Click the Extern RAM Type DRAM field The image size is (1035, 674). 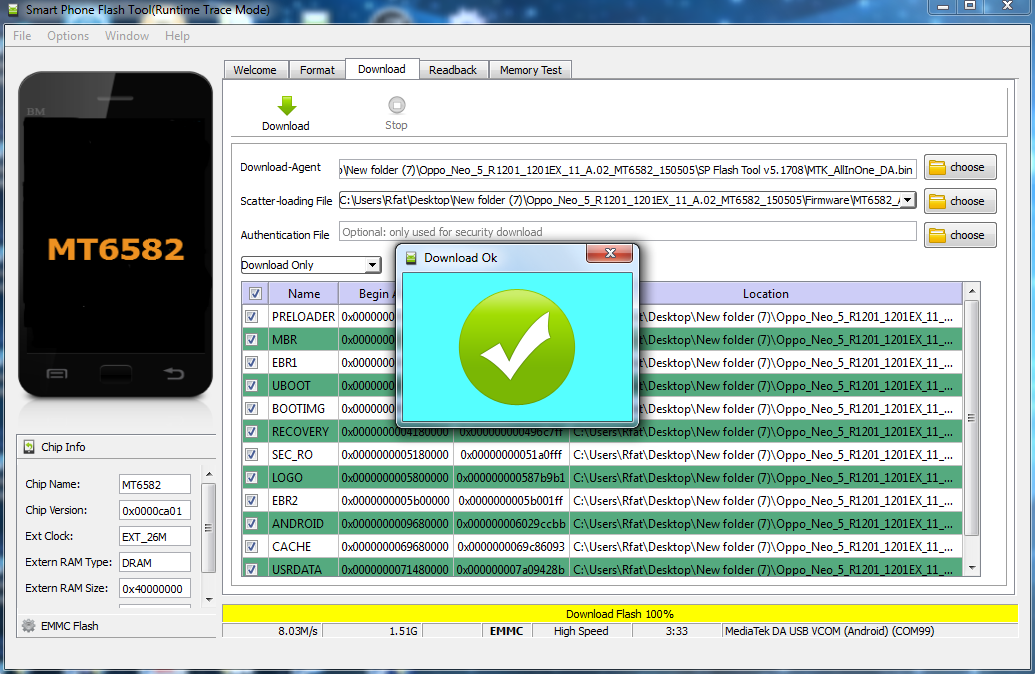pyautogui.click(x=154, y=562)
